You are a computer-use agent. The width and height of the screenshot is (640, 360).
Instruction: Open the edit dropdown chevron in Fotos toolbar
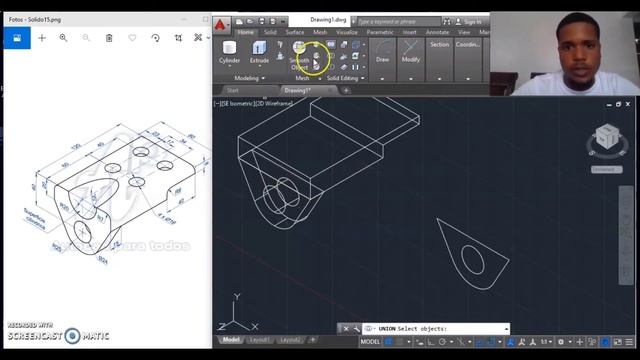click(208, 38)
